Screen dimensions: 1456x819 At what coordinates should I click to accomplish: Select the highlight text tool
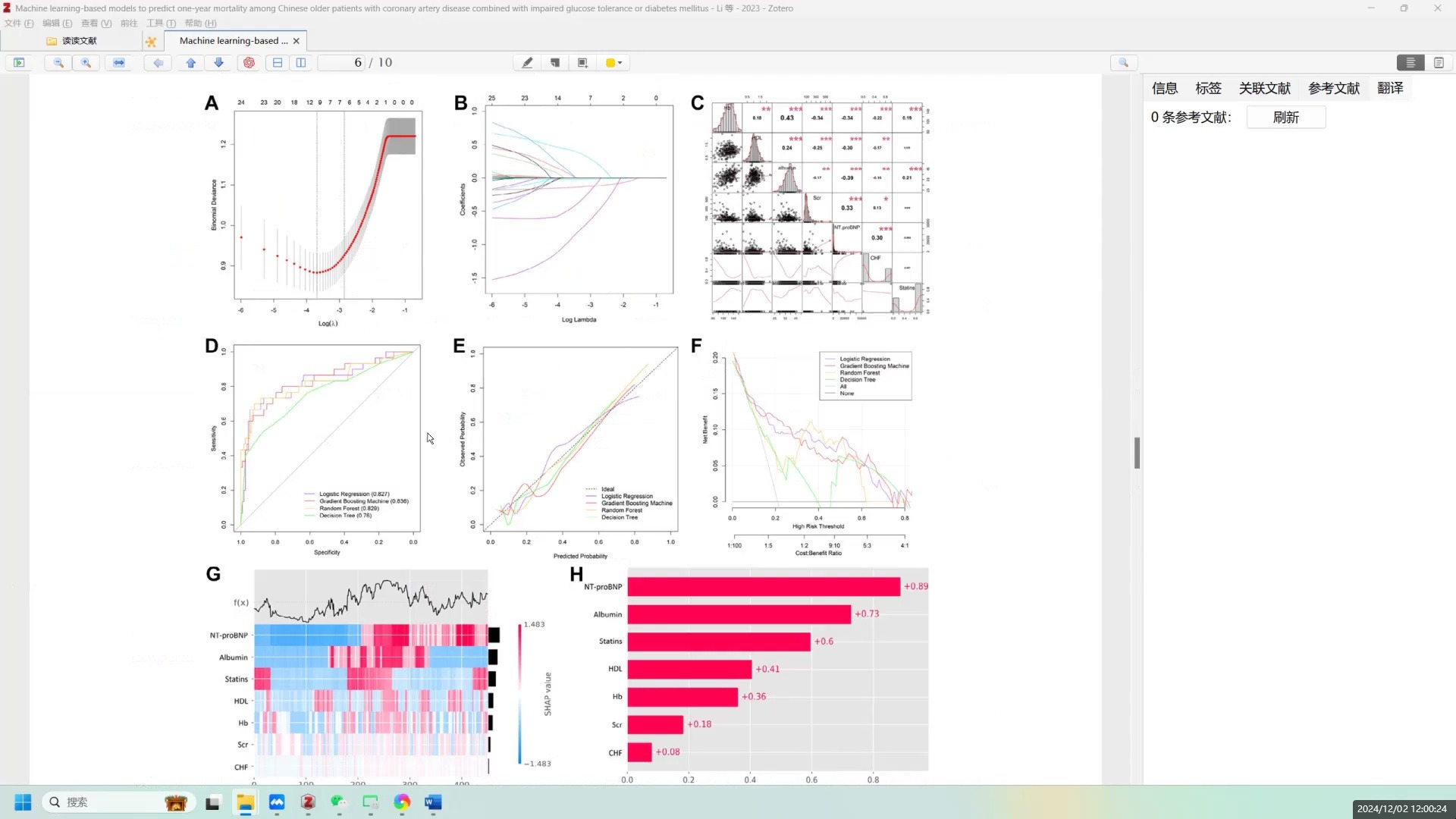527,63
